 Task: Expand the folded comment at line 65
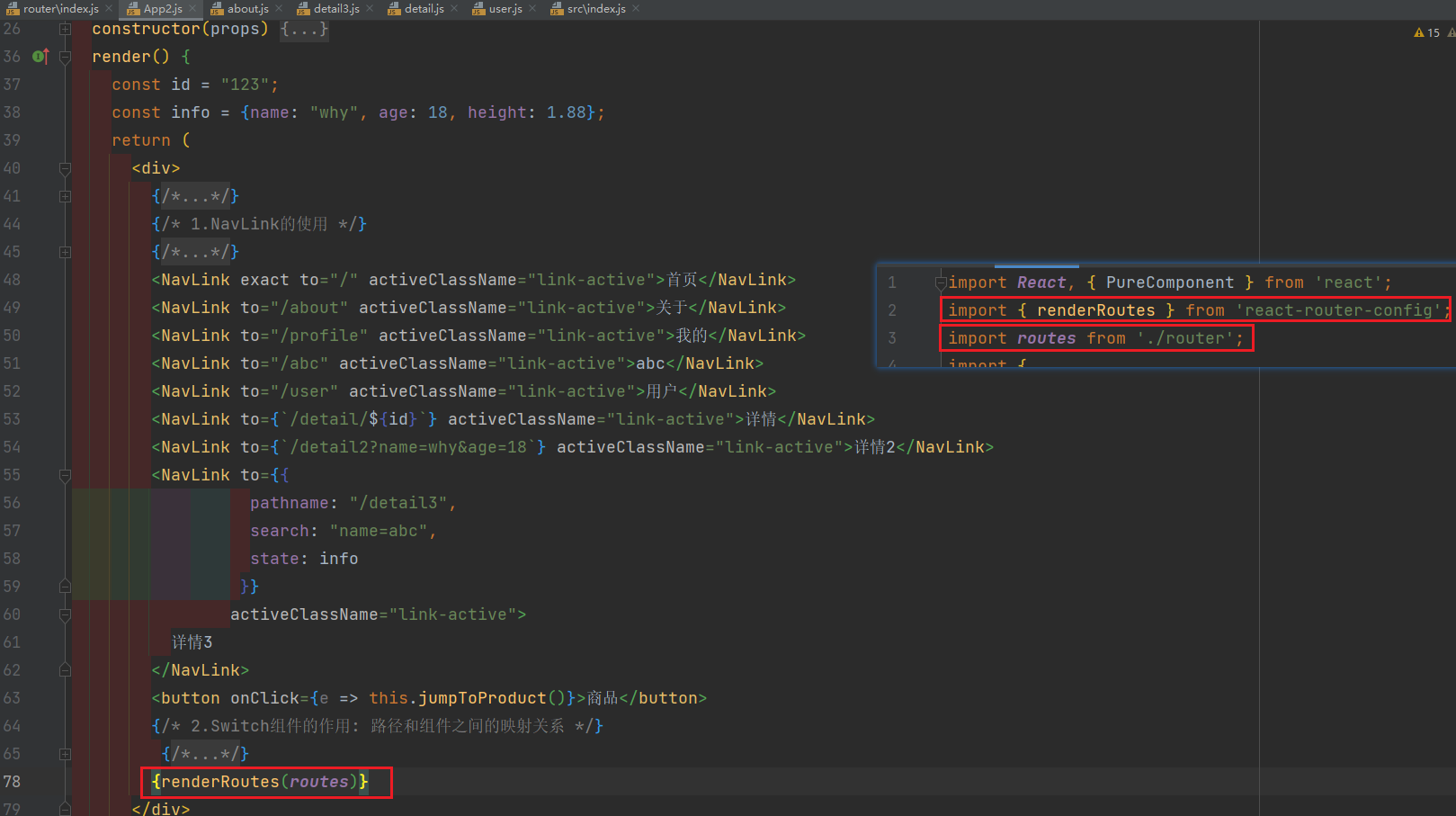pyautogui.click(x=65, y=754)
